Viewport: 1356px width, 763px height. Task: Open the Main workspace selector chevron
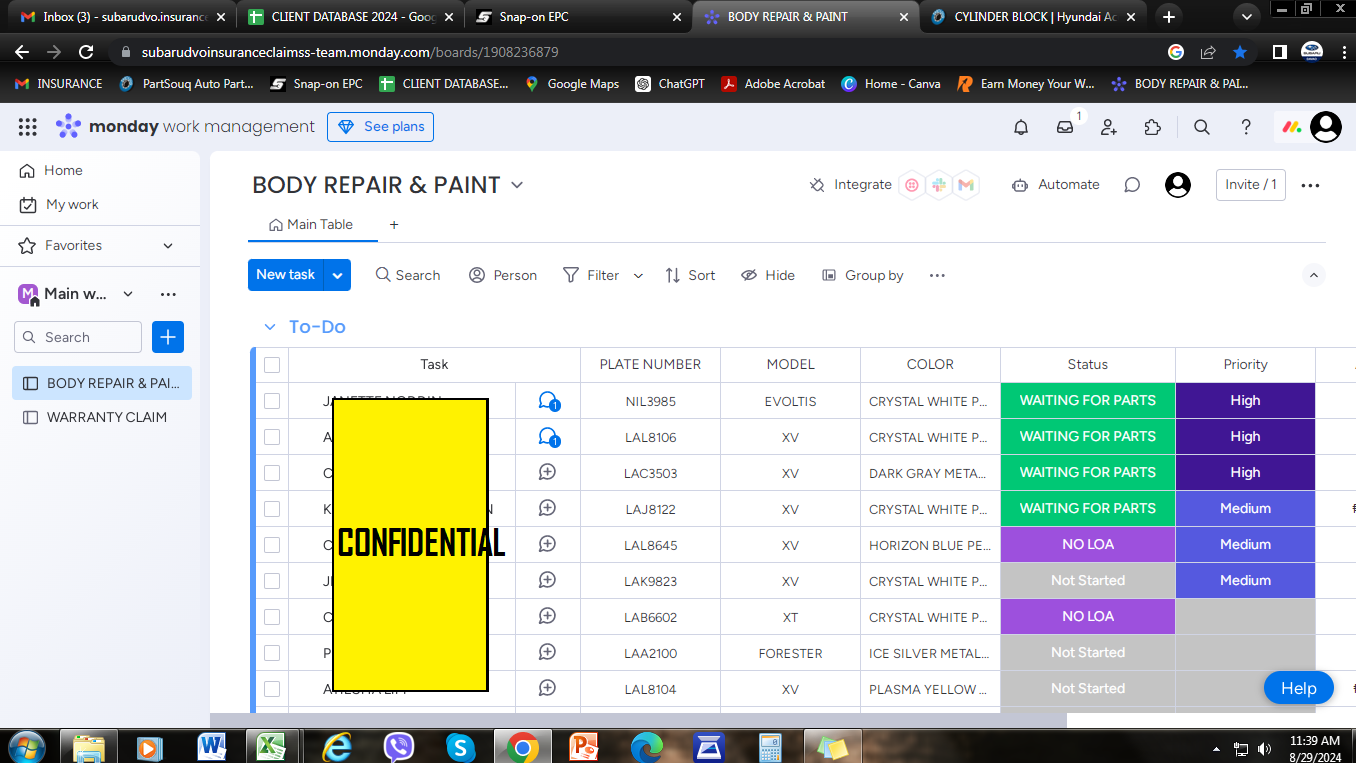tap(128, 294)
